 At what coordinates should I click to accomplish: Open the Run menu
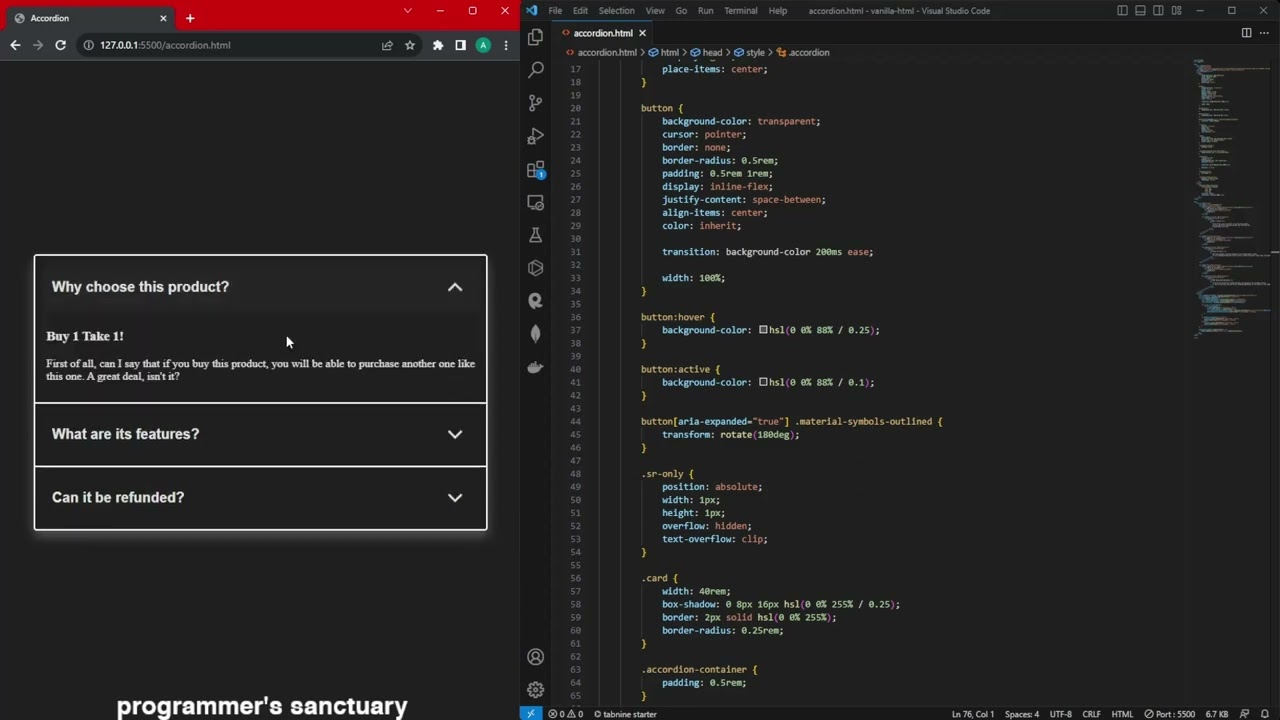pos(706,11)
